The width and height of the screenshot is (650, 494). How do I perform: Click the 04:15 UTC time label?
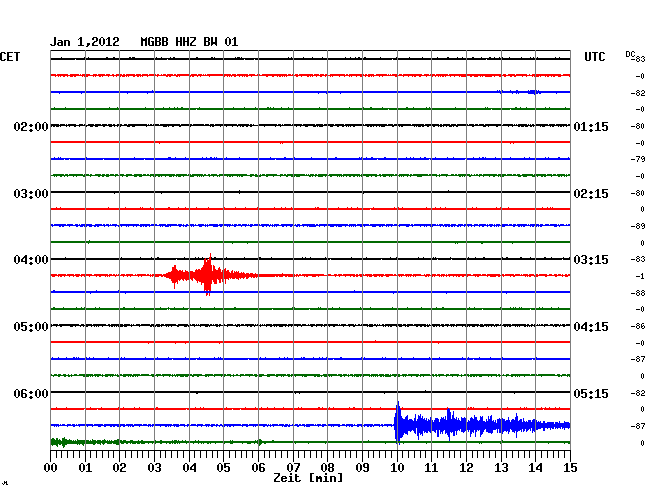pyautogui.click(x=591, y=327)
